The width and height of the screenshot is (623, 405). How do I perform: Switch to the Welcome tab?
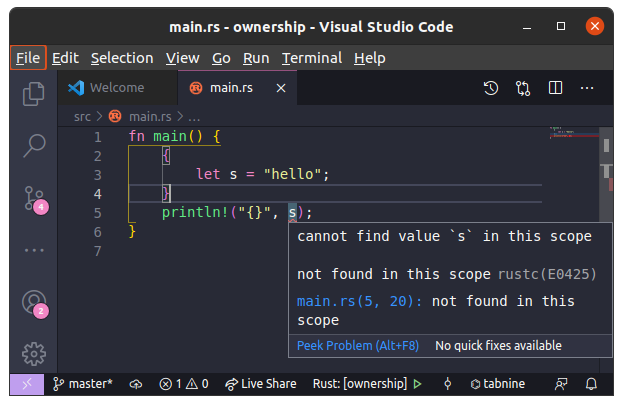[118, 88]
